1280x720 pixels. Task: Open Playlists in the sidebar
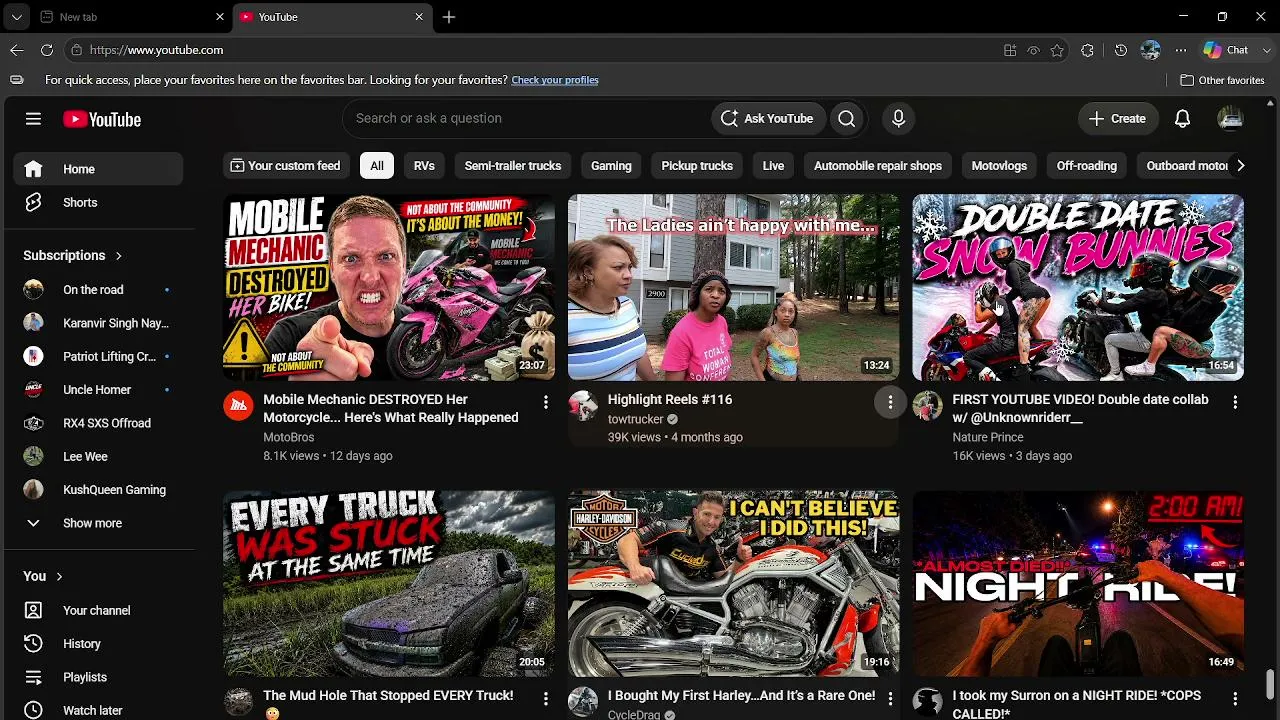(x=97, y=677)
